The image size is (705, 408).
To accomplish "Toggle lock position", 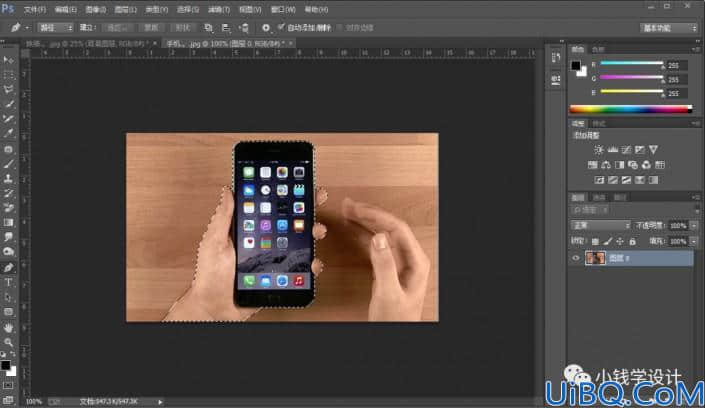I will (620, 242).
